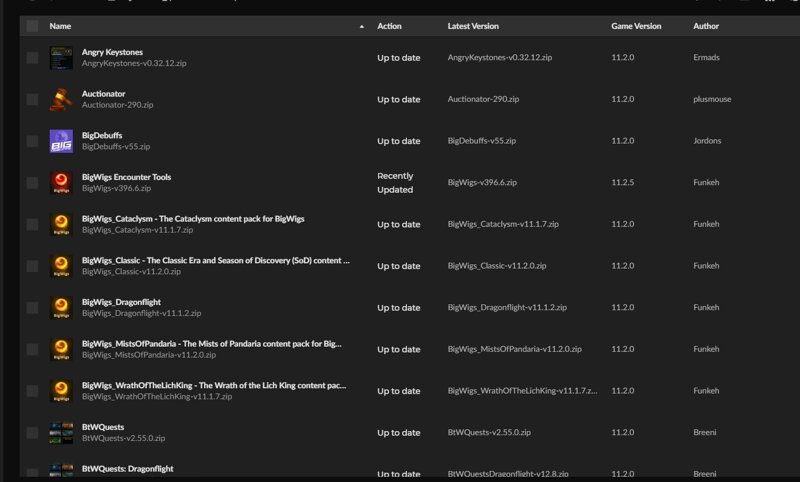This screenshot has width=800, height=482.
Task: Click the Auctionator gavel icon
Action: [61, 99]
